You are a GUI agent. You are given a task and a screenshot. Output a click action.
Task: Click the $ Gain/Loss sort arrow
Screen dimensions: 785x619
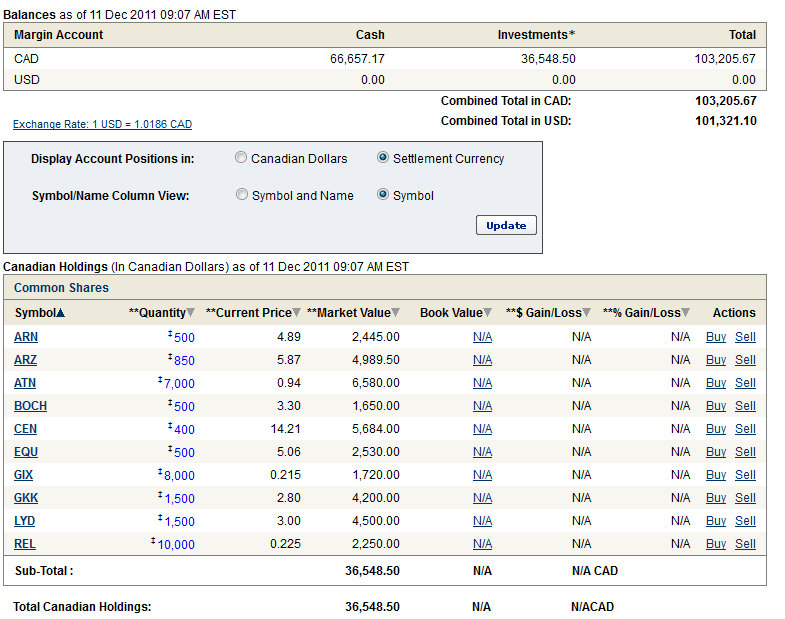587,313
